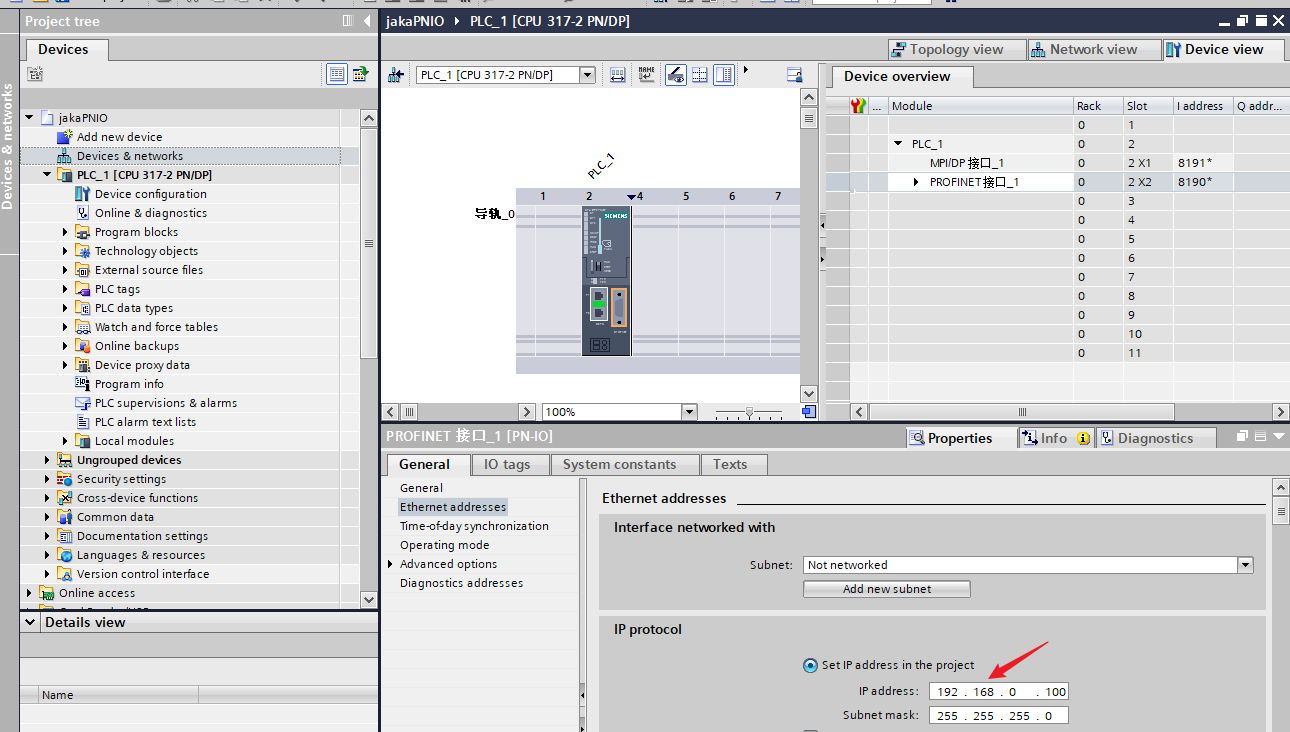The image size is (1290, 732).
Task: Click the hardware catalog info icon in toolbar
Action: tap(795, 75)
